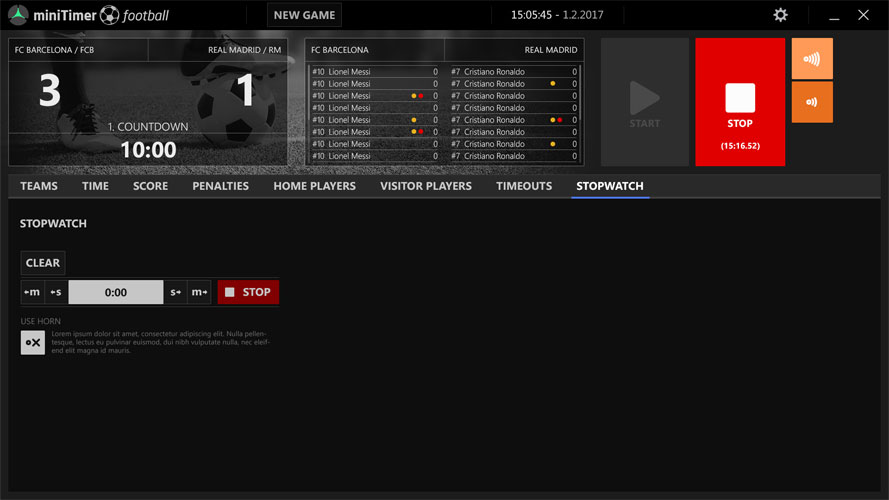Stop the stopwatch with red STOP
Screen dimensions: 889x500
[248, 292]
